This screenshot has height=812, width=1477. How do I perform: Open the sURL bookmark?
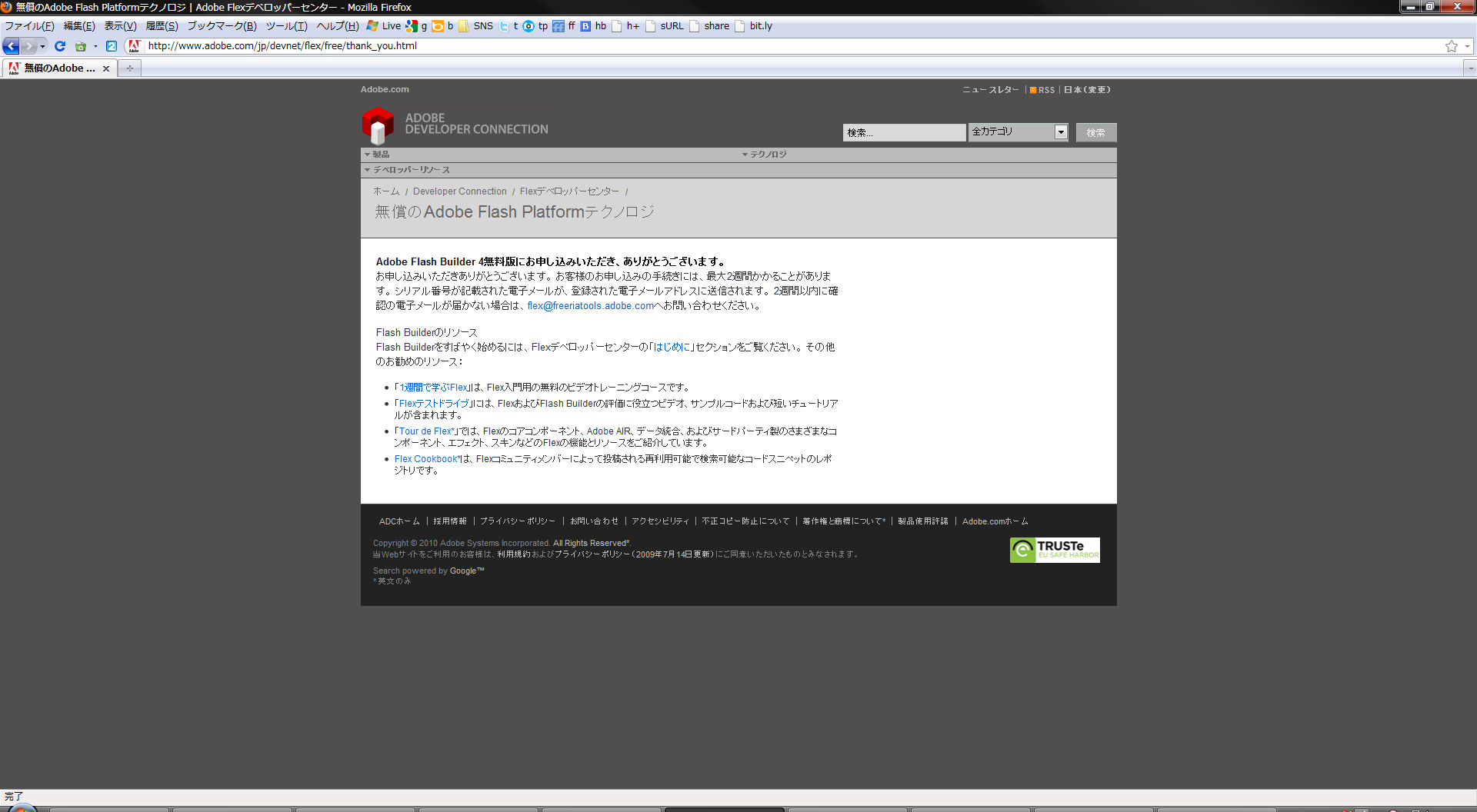tap(665, 26)
